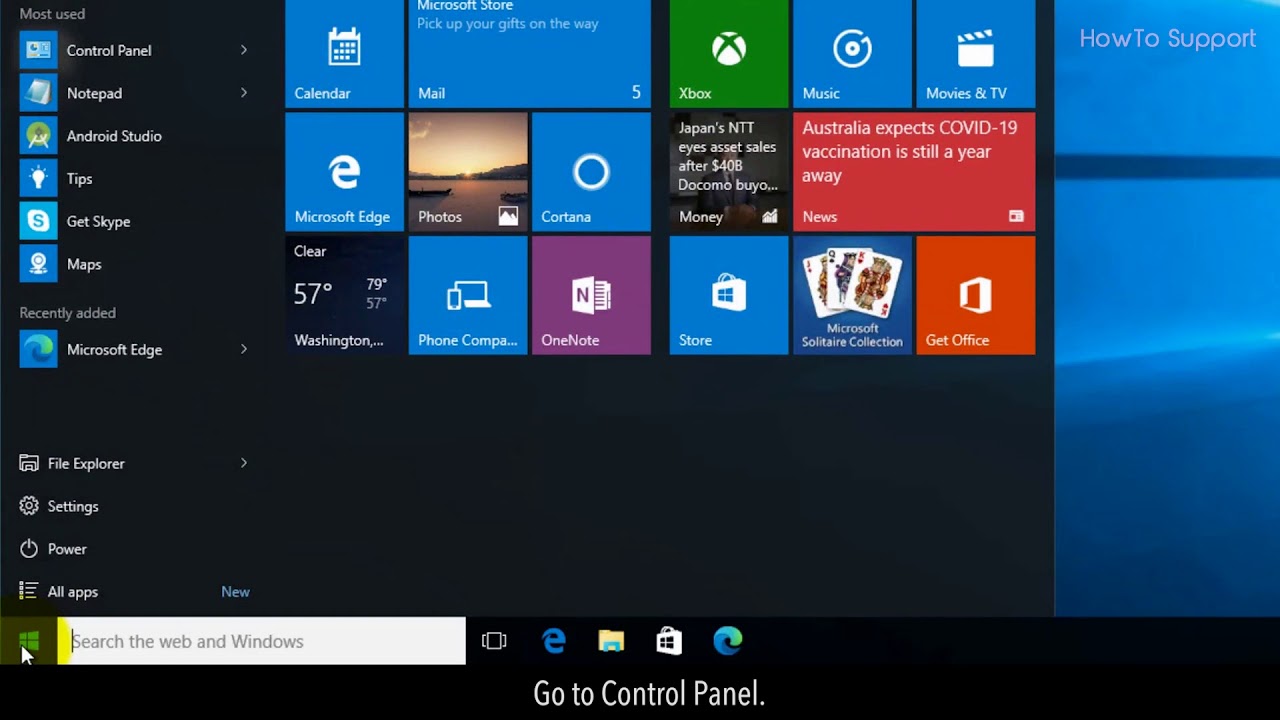Expand Notepad jump list arrow
The width and height of the screenshot is (1280, 720).
click(x=243, y=93)
